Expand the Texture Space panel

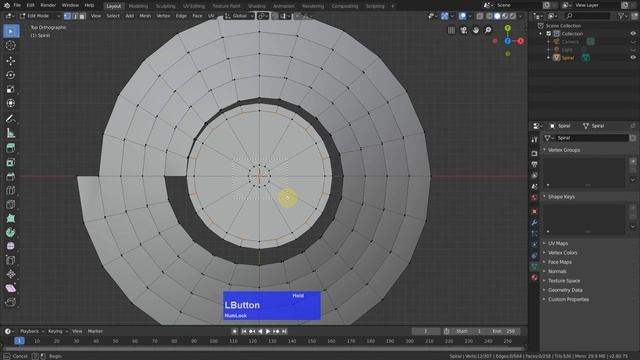[x=563, y=281]
